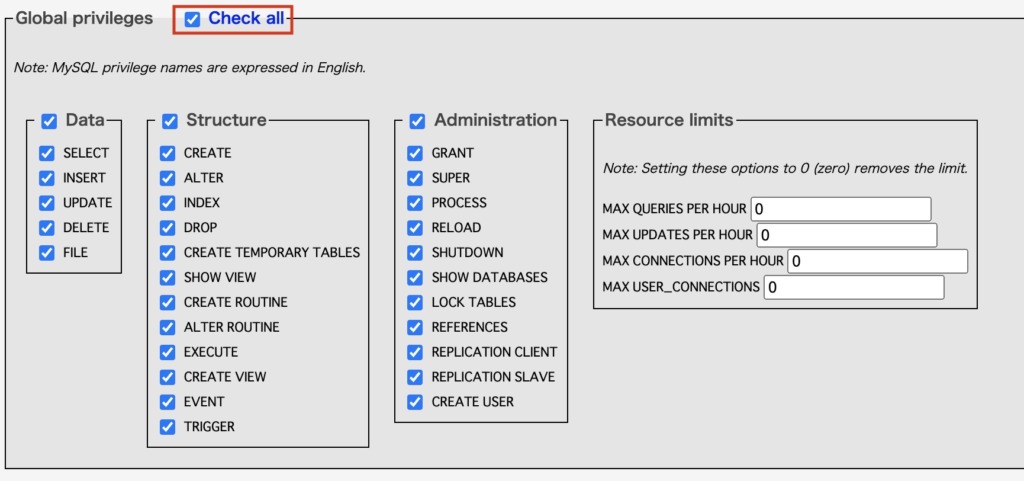Image resolution: width=1024 pixels, height=481 pixels.
Task: Disable the TRIGGER privilege
Action: (168, 427)
